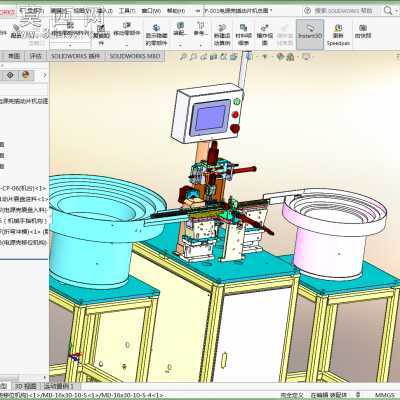Open the Exploded View tool
The width and height of the screenshot is (400, 400).
coord(265,35)
